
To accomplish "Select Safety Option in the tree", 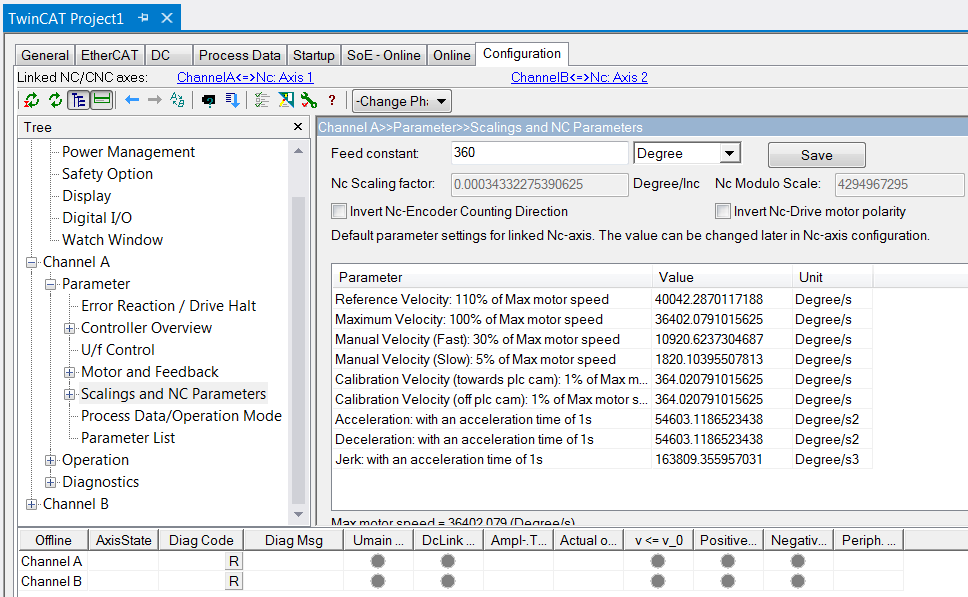I will click(x=107, y=174).
